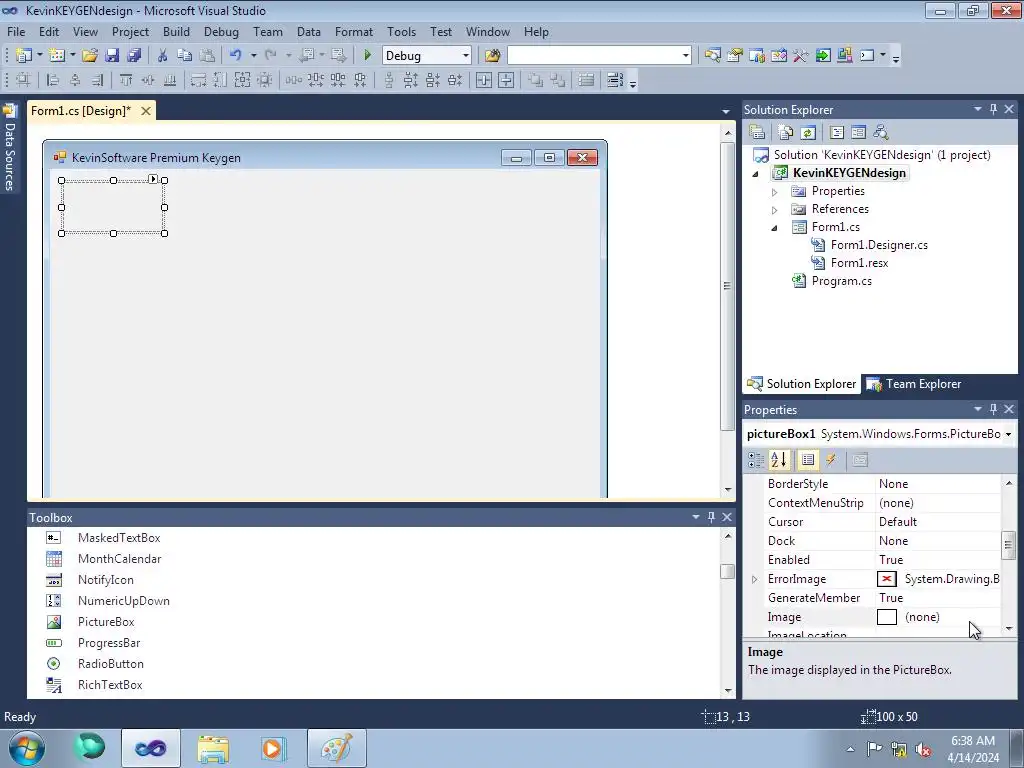This screenshot has width=1024, height=768.
Task: Toggle the Properties list view button
Action: (x=808, y=460)
